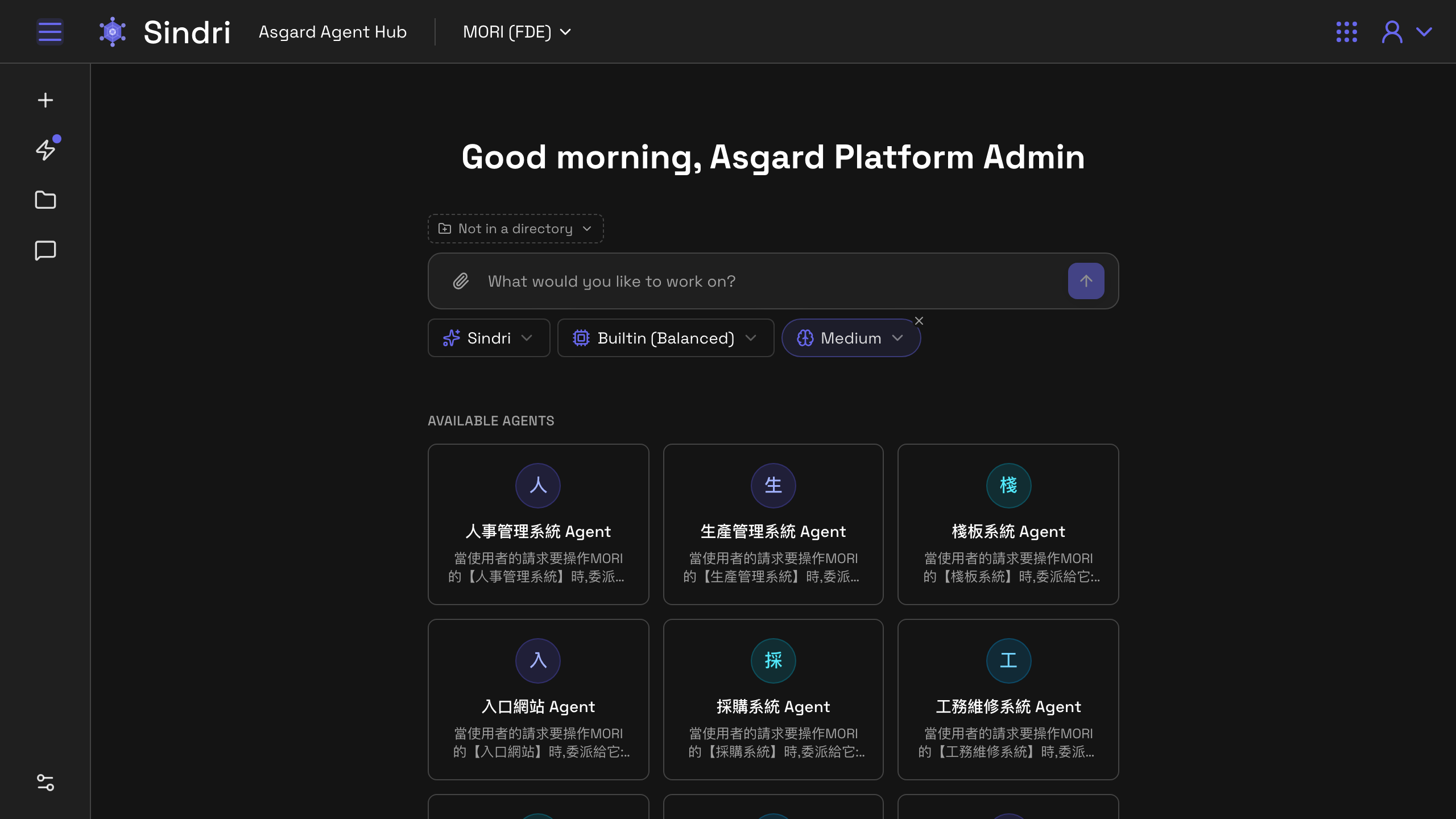
Task: Toggle the hamburger menu in header
Action: pos(49,32)
